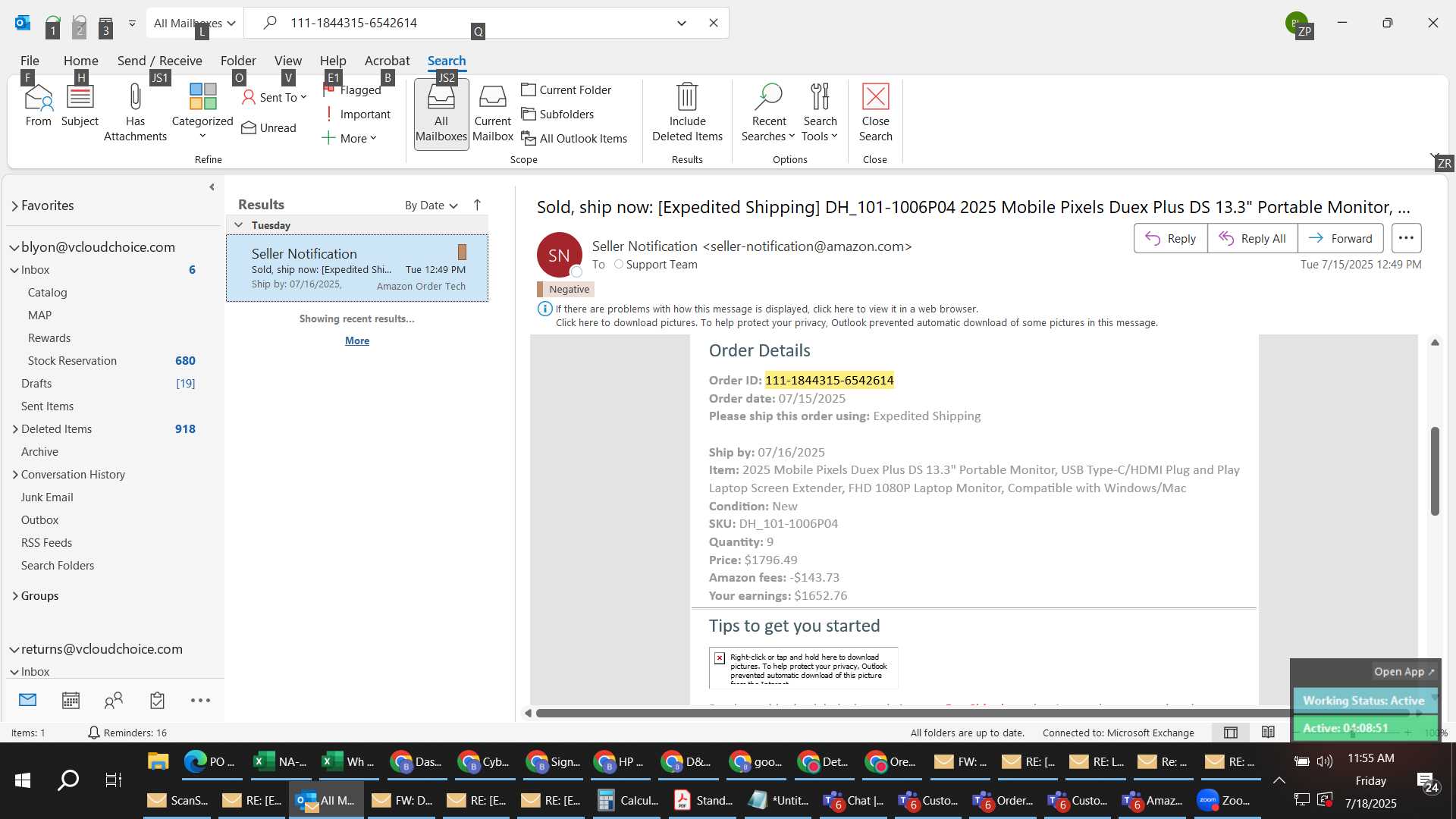The image size is (1456, 819).
Task: Clear the search box with the X
Action: 713,23
